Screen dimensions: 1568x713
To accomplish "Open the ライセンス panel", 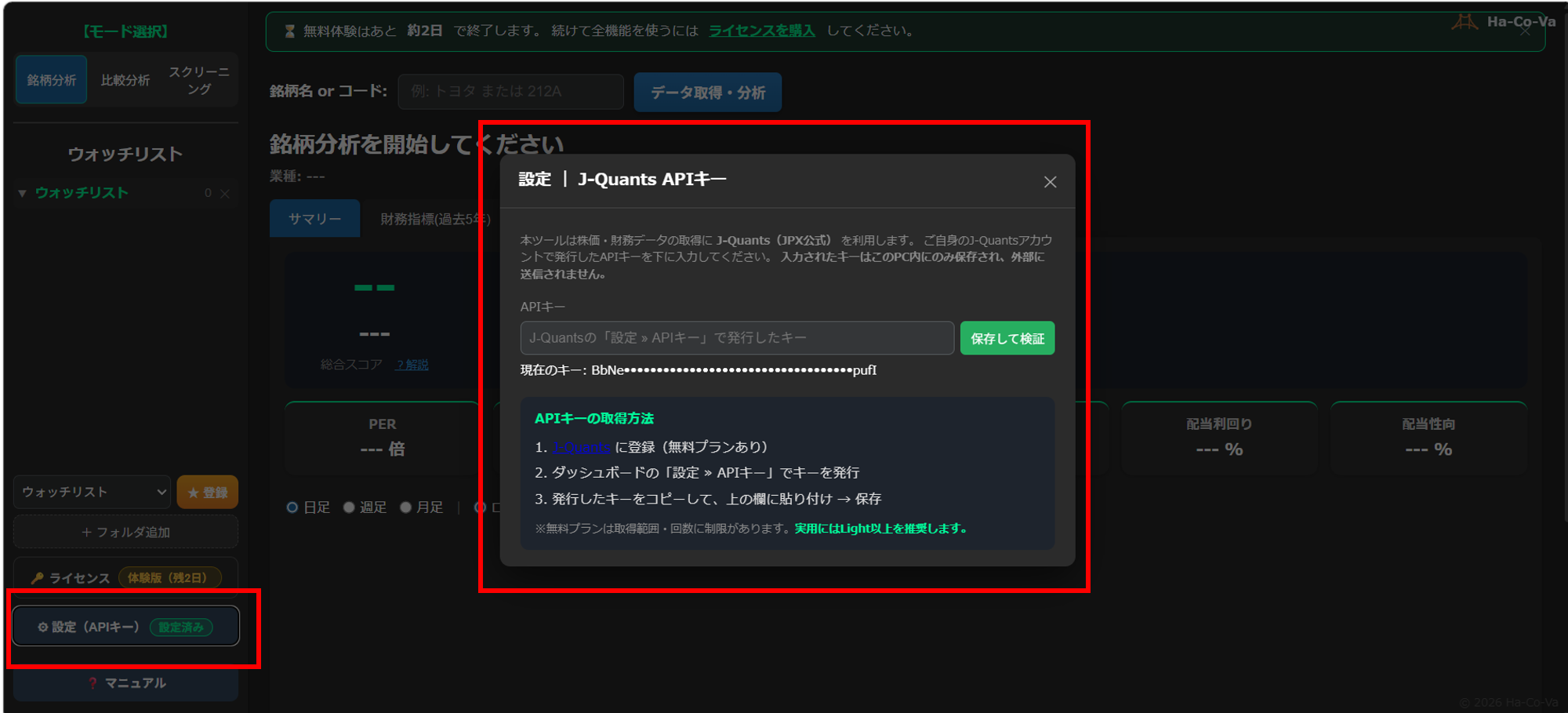I will click(x=125, y=578).
